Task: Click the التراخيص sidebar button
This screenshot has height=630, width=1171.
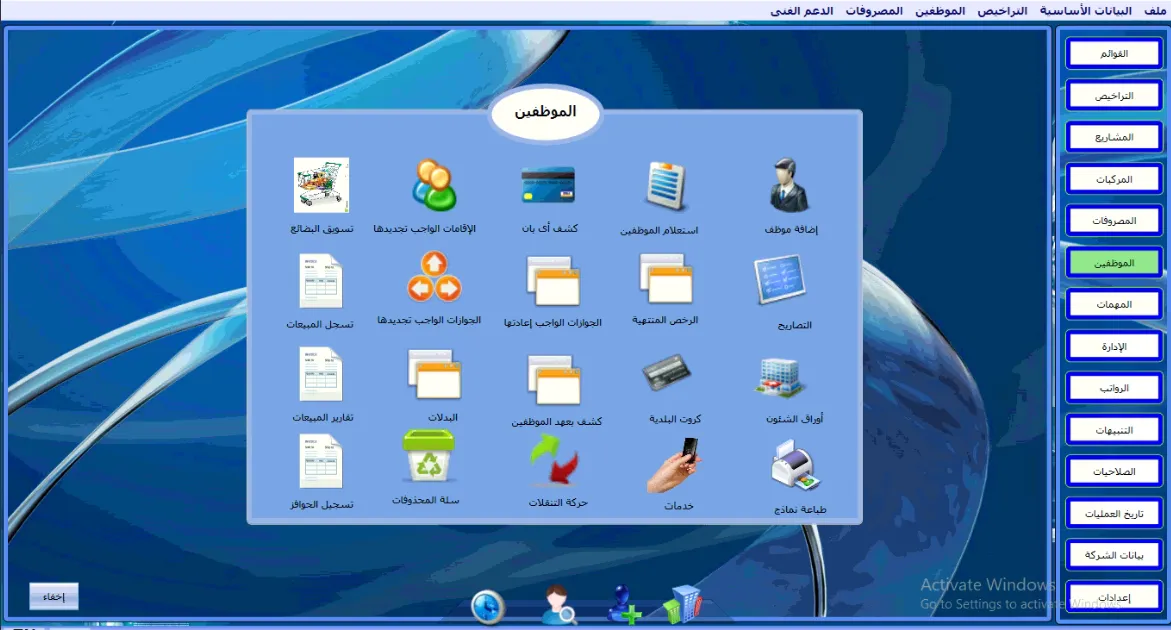Action: 1113,96
